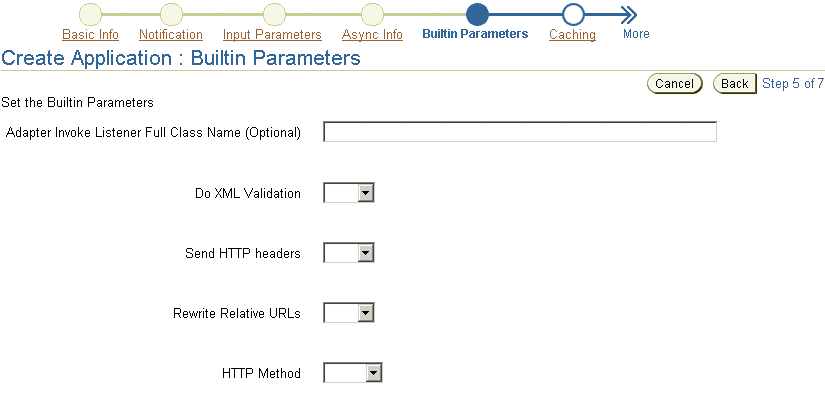
Task: Click the Async Info step circle
Action: tap(372, 15)
